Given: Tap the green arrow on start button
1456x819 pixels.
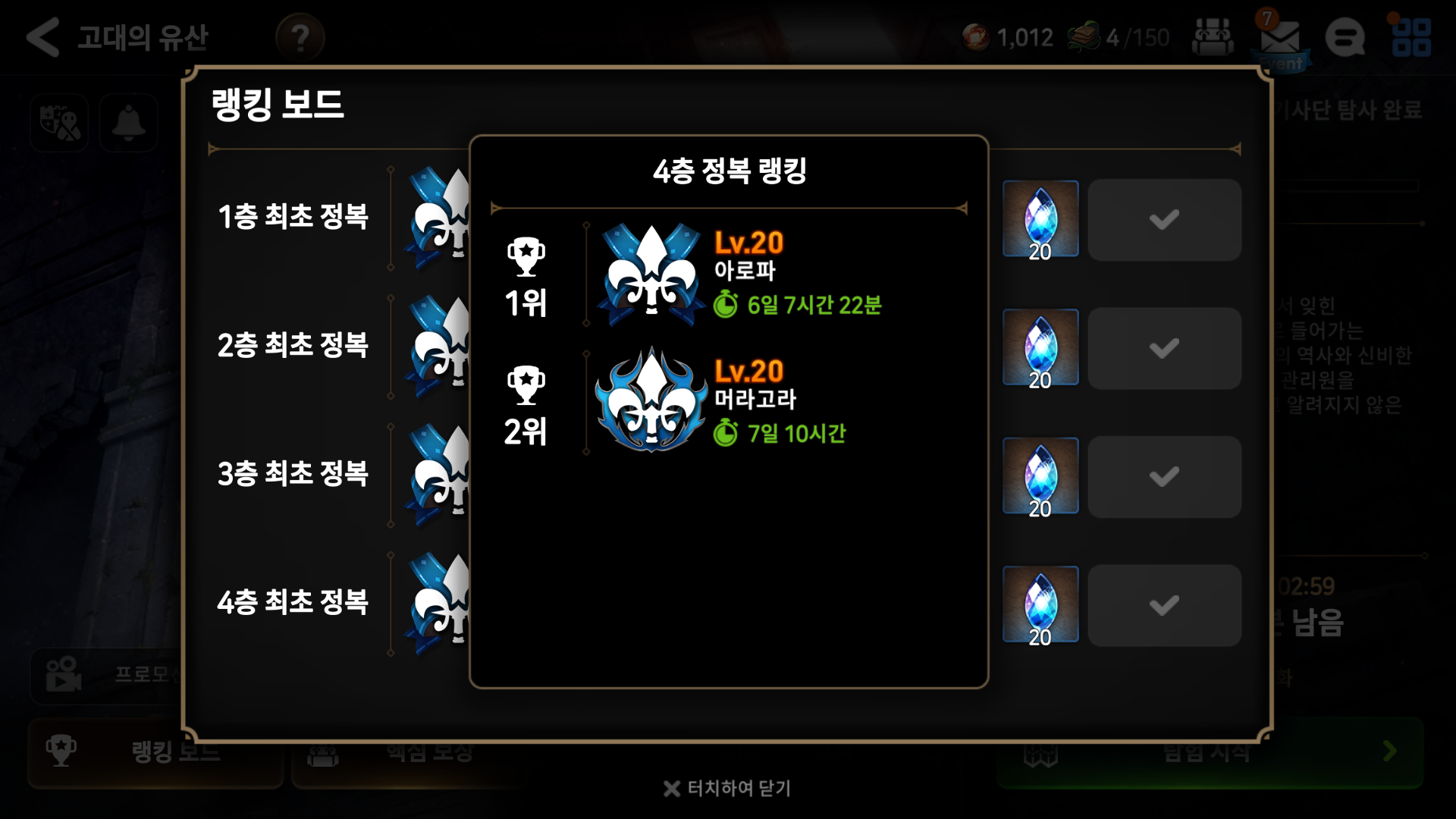Looking at the screenshot, I should pos(1389,751).
